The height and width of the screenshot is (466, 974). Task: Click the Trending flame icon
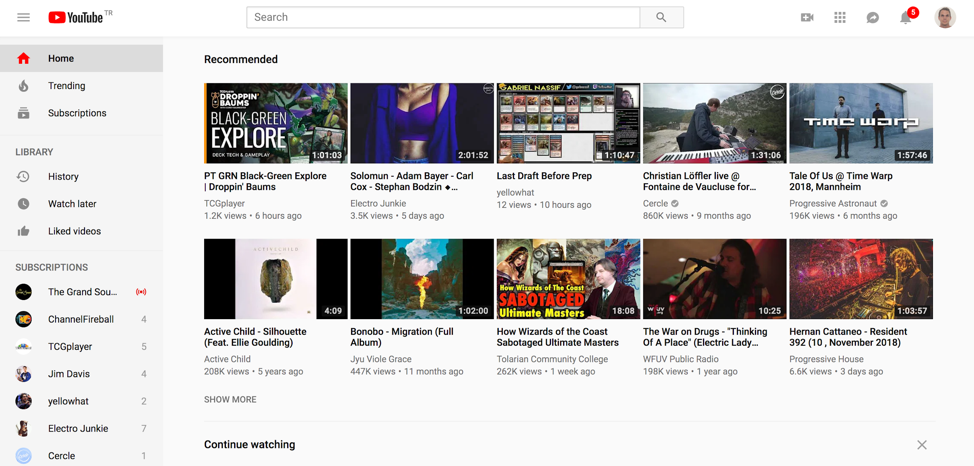(x=24, y=86)
